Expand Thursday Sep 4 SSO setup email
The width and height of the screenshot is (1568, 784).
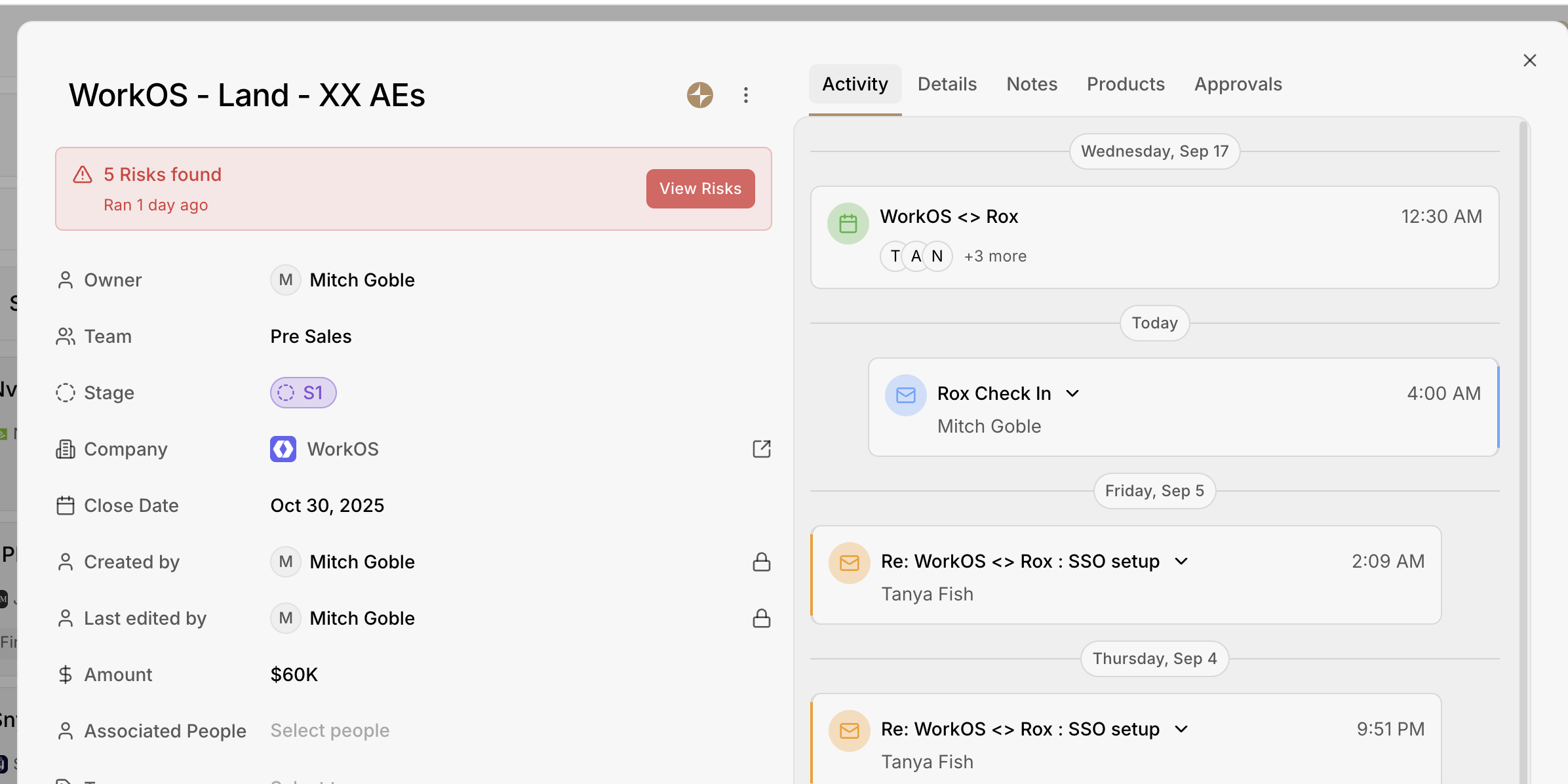pyautogui.click(x=1181, y=729)
